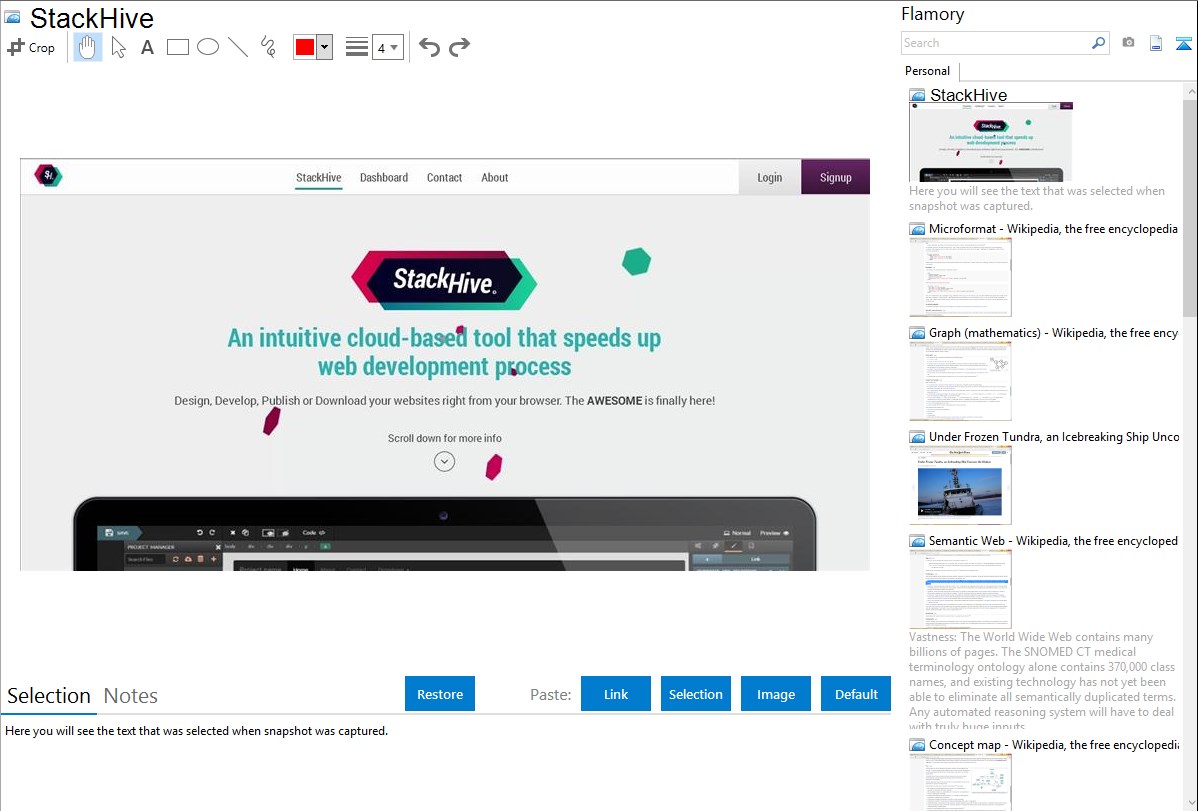This screenshot has width=1198, height=811.
Task: Open Under Frozen Tundra snapshot thumbnail
Action: coord(960,485)
